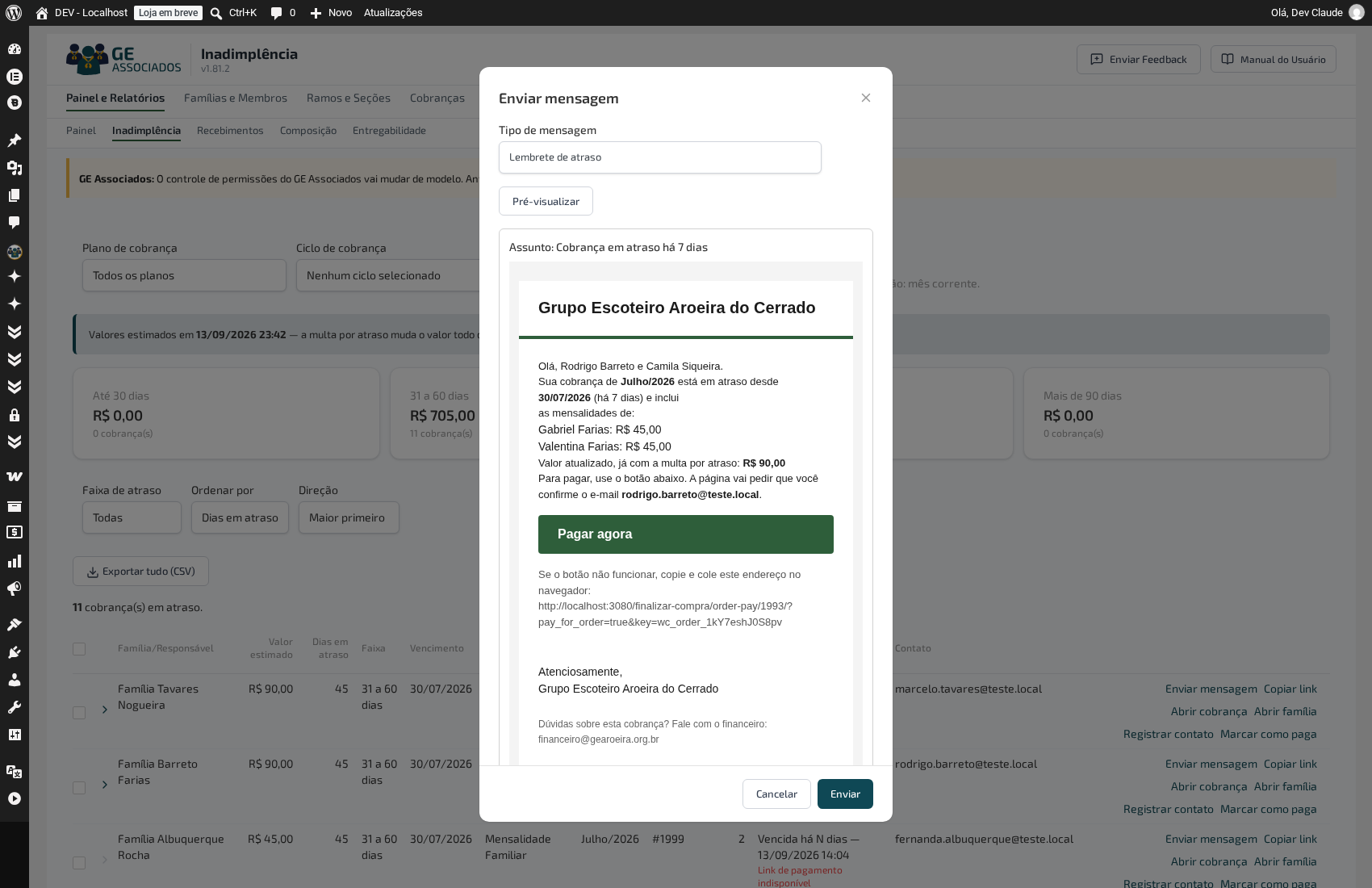
Task: Click the Enviar button in dialog
Action: point(845,794)
